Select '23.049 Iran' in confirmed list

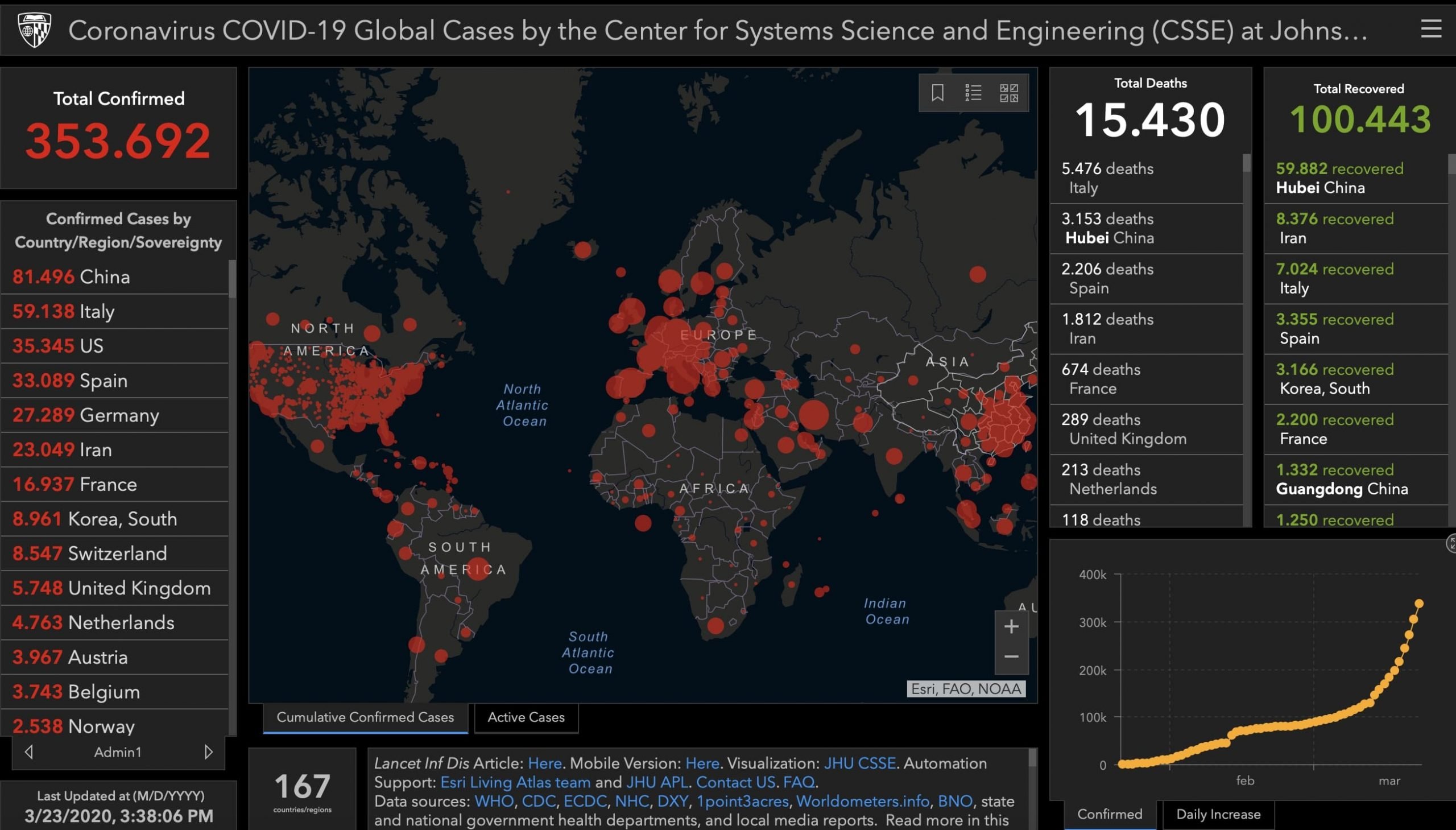114,450
